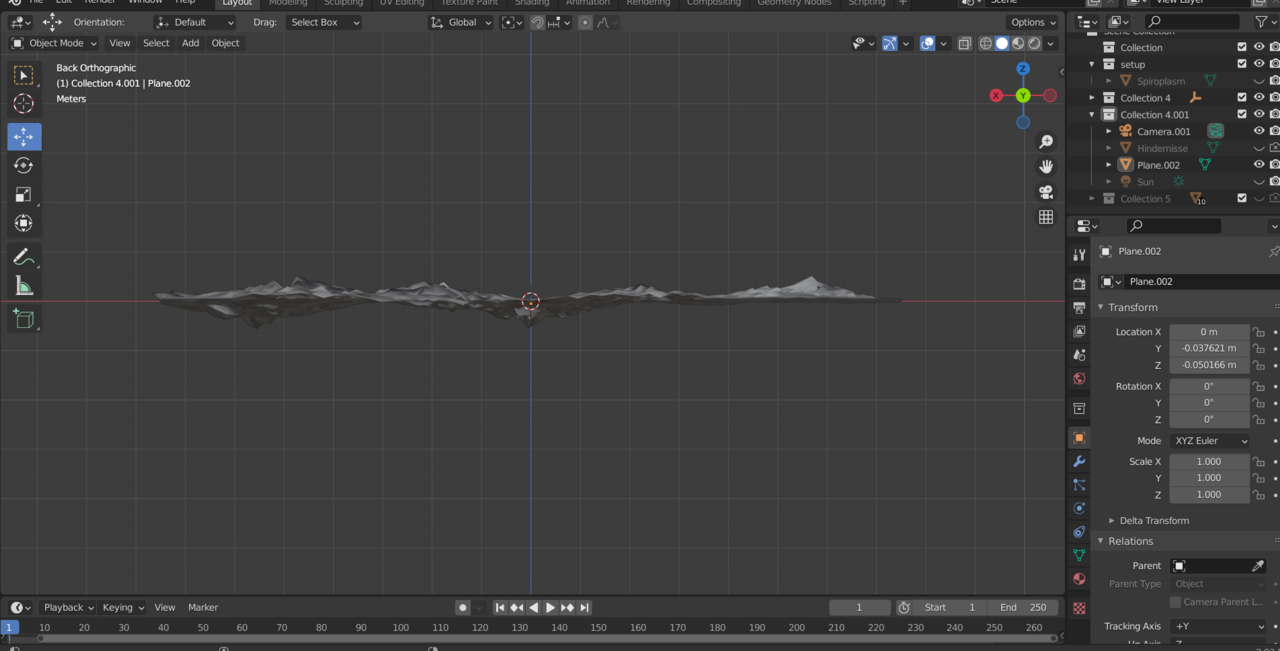Open the Global transform orientation dropdown
This screenshot has width=1280, height=651.
pos(461,22)
